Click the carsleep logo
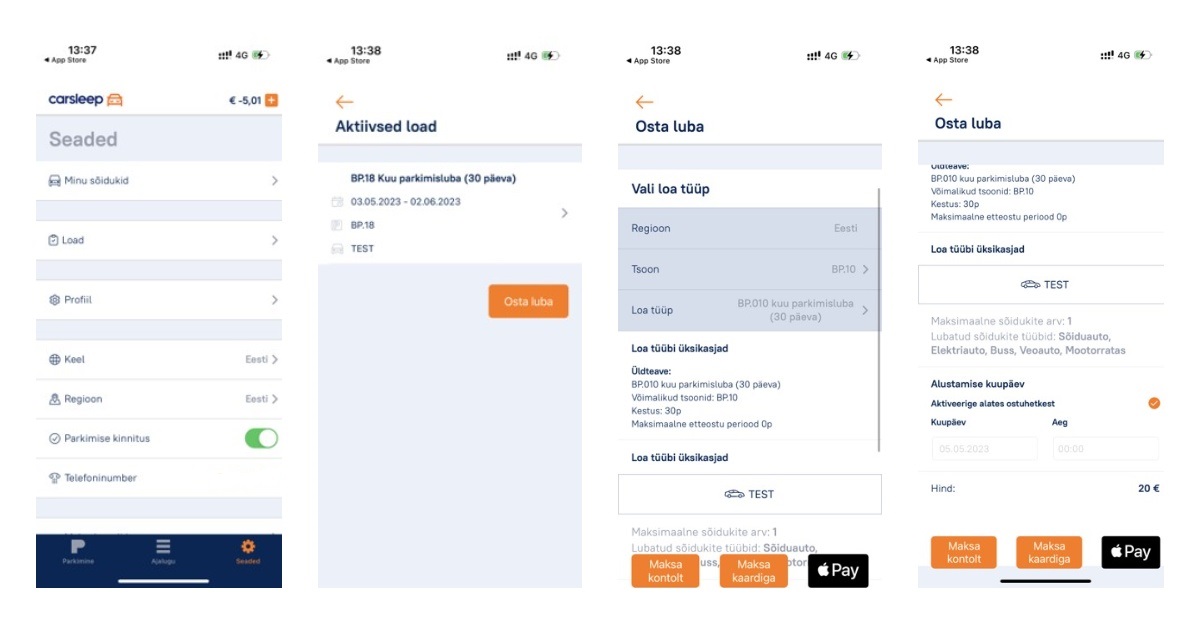1200x624 pixels. click(86, 100)
